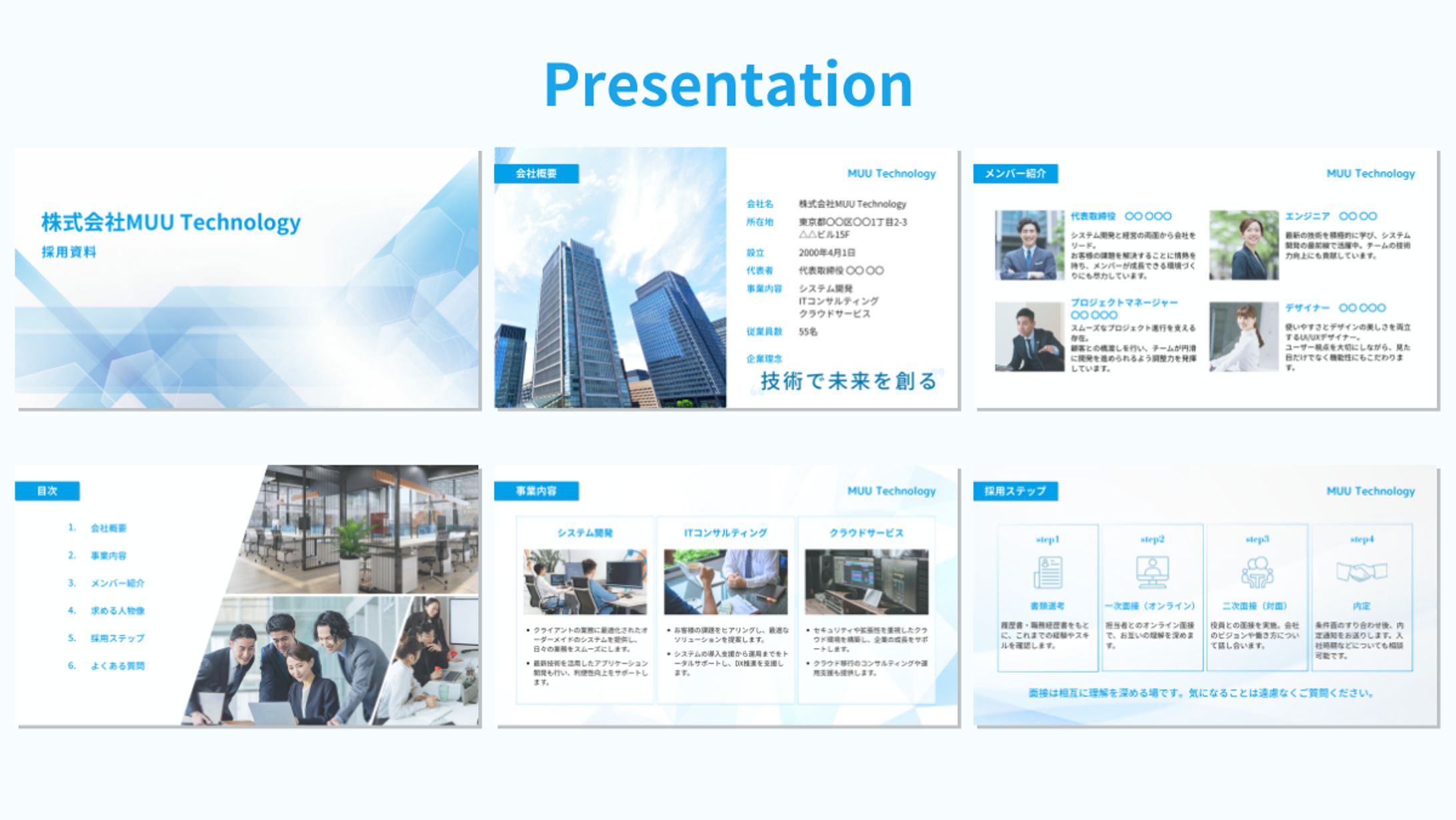Click the メンバー紹介 blue label tag

pos(1015,174)
